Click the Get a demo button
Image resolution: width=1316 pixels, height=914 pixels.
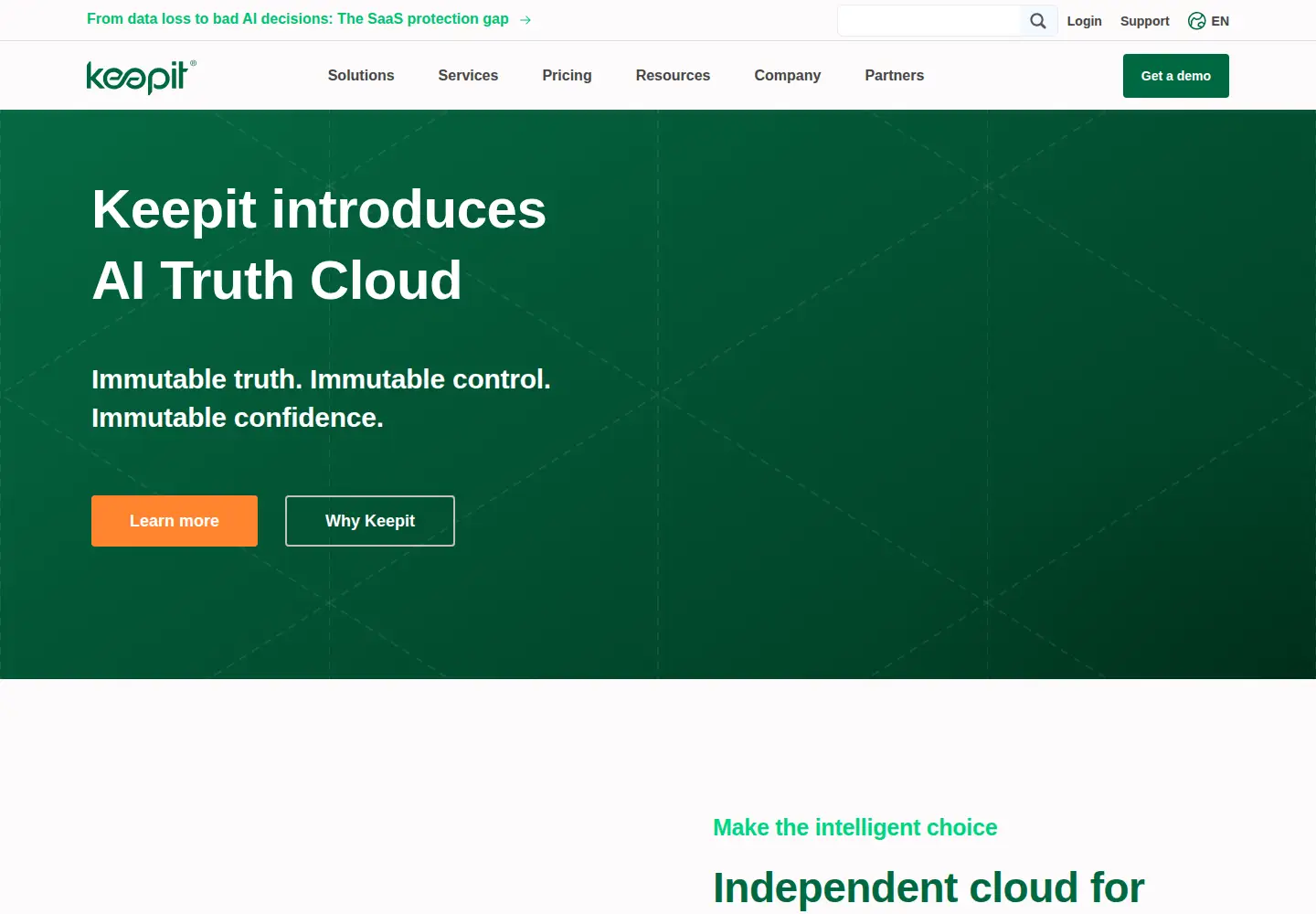click(x=1176, y=76)
